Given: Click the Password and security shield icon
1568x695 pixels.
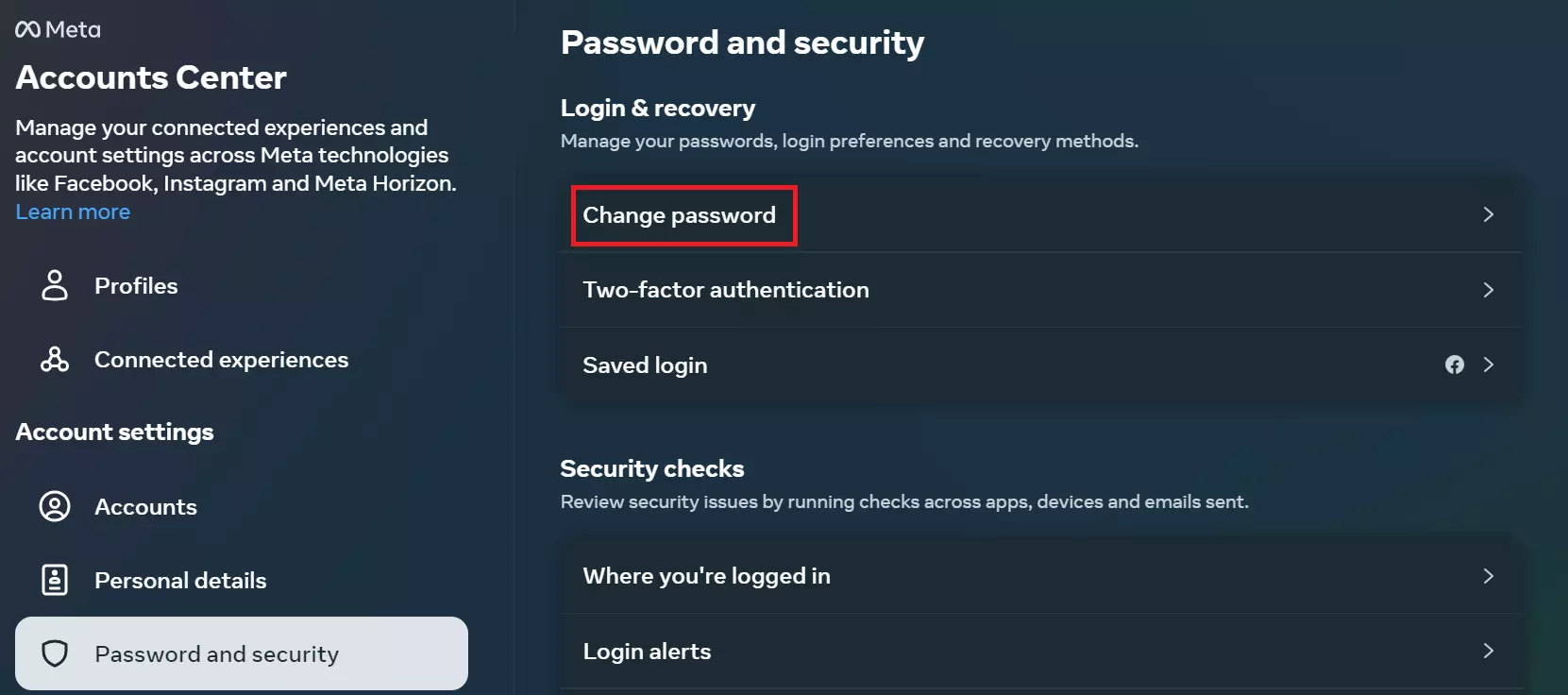Looking at the screenshot, I should coord(55,653).
